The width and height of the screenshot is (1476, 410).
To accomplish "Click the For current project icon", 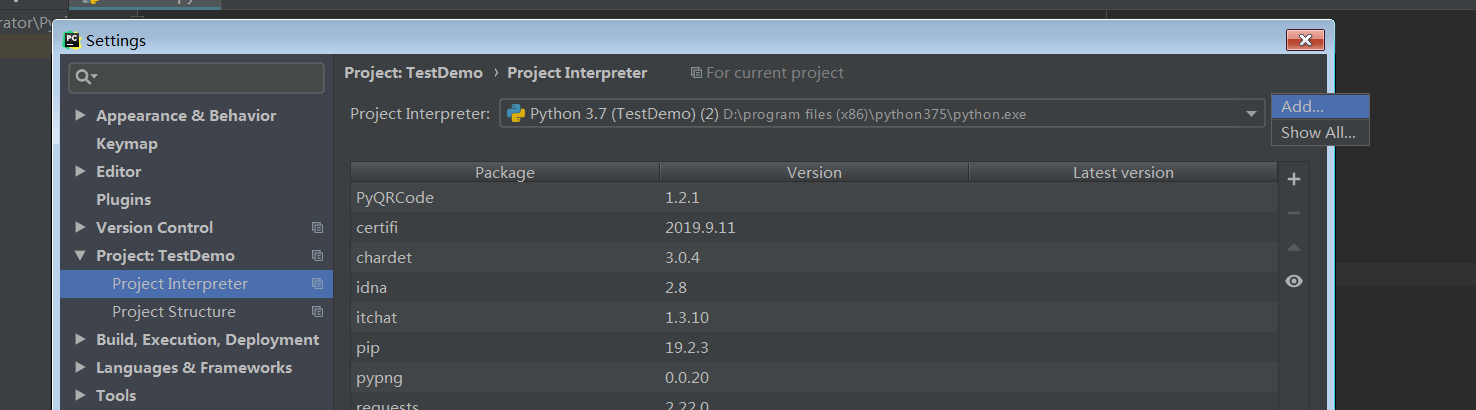I will click(x=696, y=73).
